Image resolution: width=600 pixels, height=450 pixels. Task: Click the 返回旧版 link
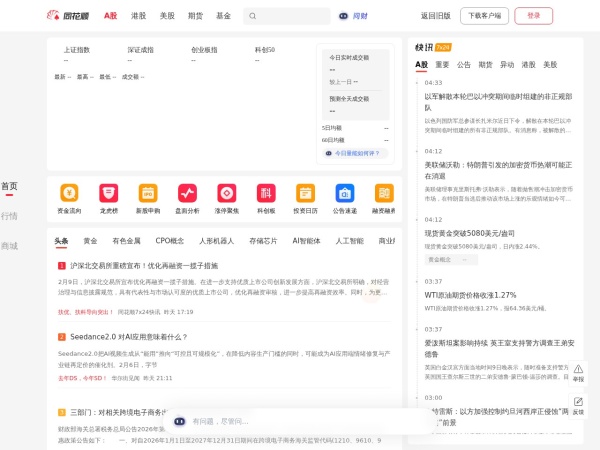[435, 16]
